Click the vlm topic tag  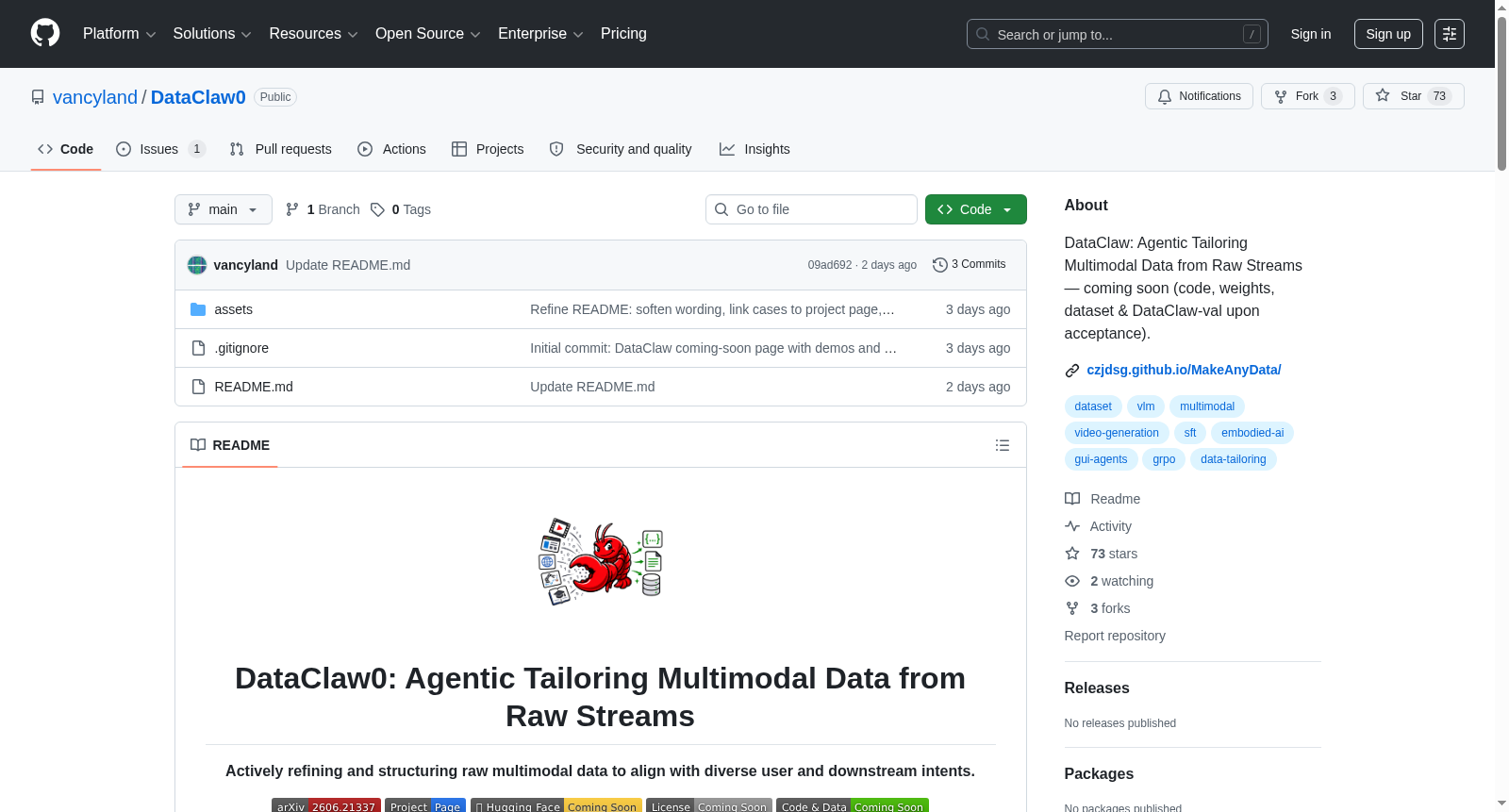click(1146, 406)
